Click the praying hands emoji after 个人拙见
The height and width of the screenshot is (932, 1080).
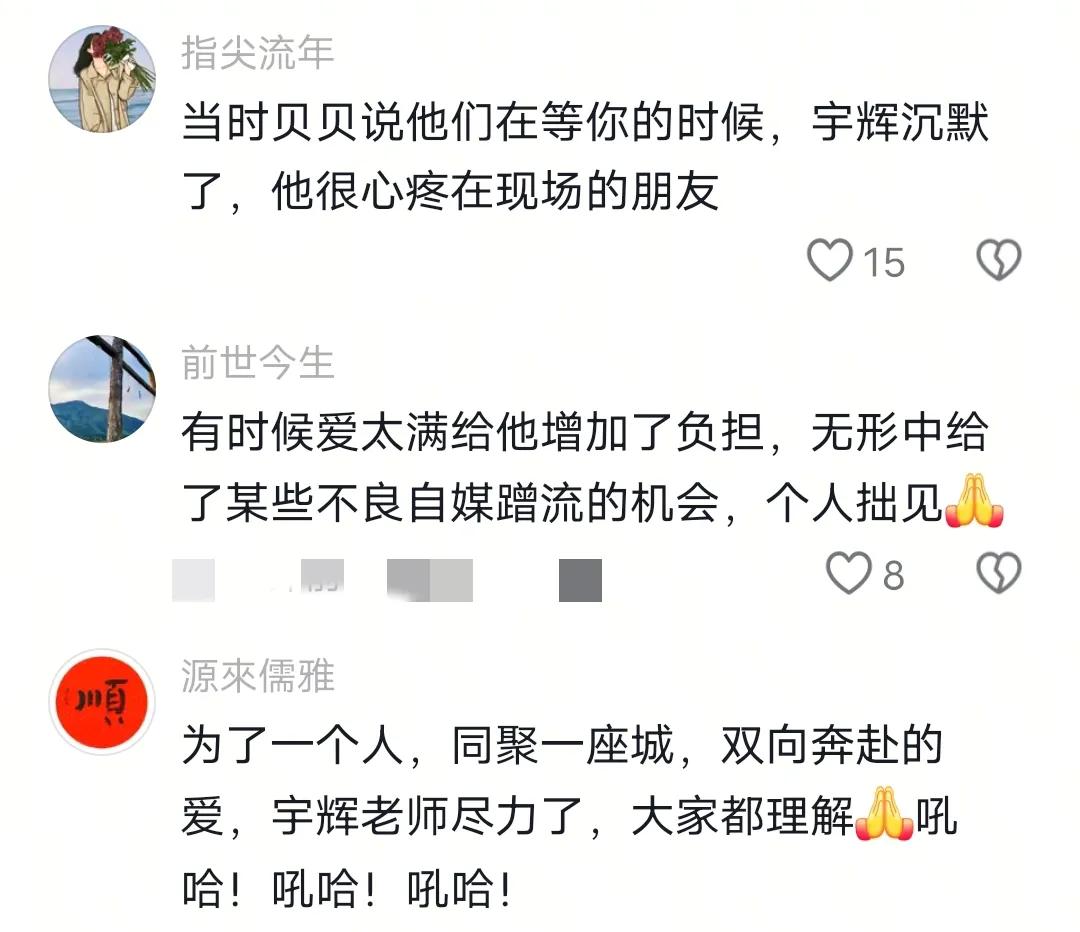pyautogui.click(x=974, y=501)
